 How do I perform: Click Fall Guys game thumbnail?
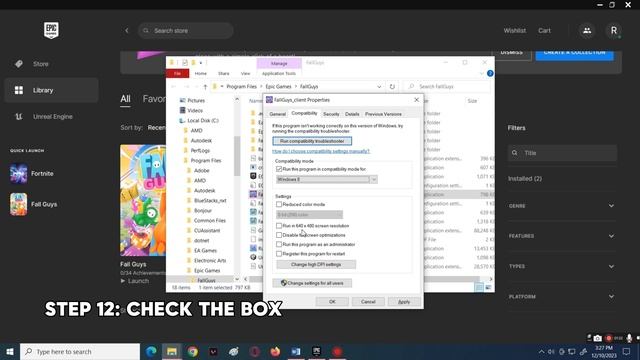point(143,200)
